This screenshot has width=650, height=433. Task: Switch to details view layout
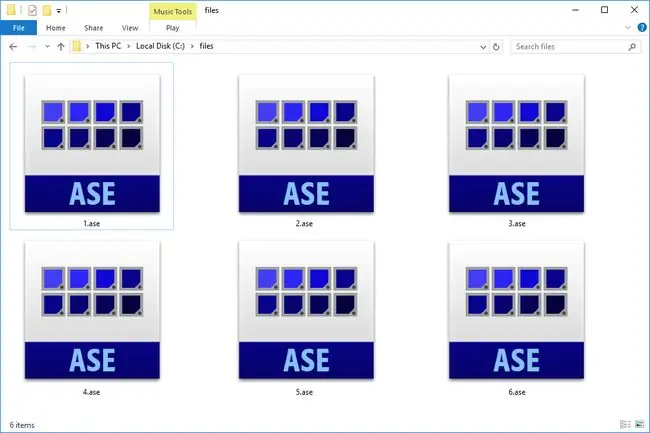[625, 424]
